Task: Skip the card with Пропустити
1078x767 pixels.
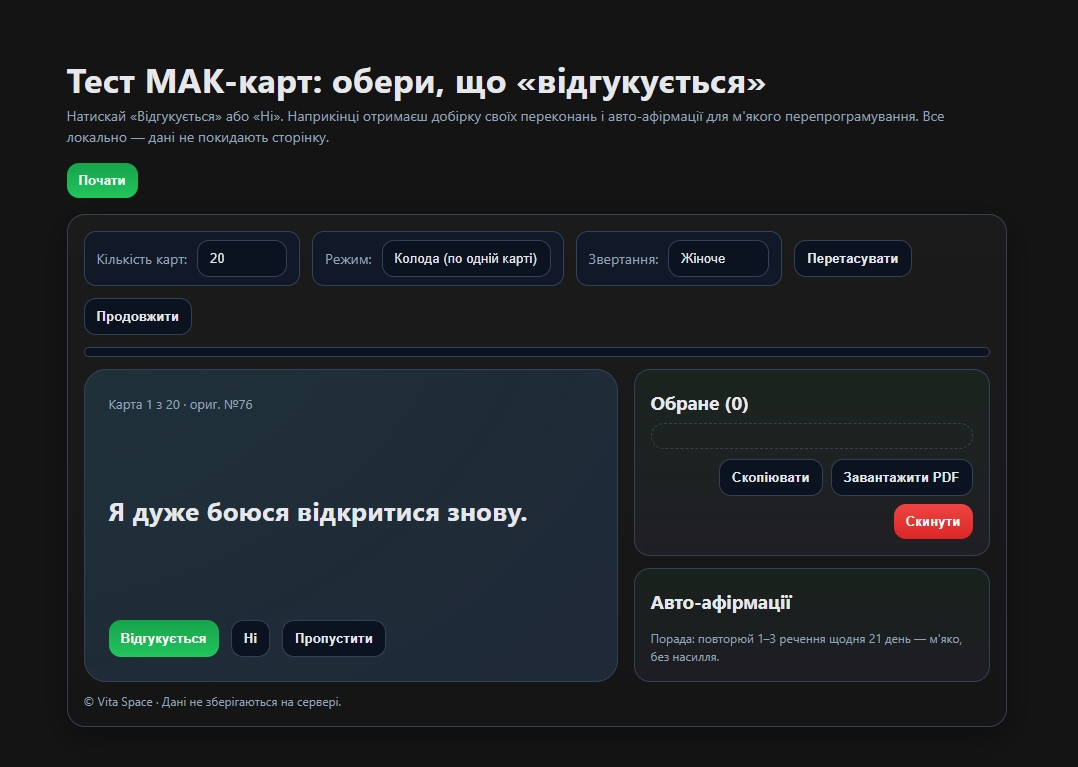Action: (x=333, y=639)
